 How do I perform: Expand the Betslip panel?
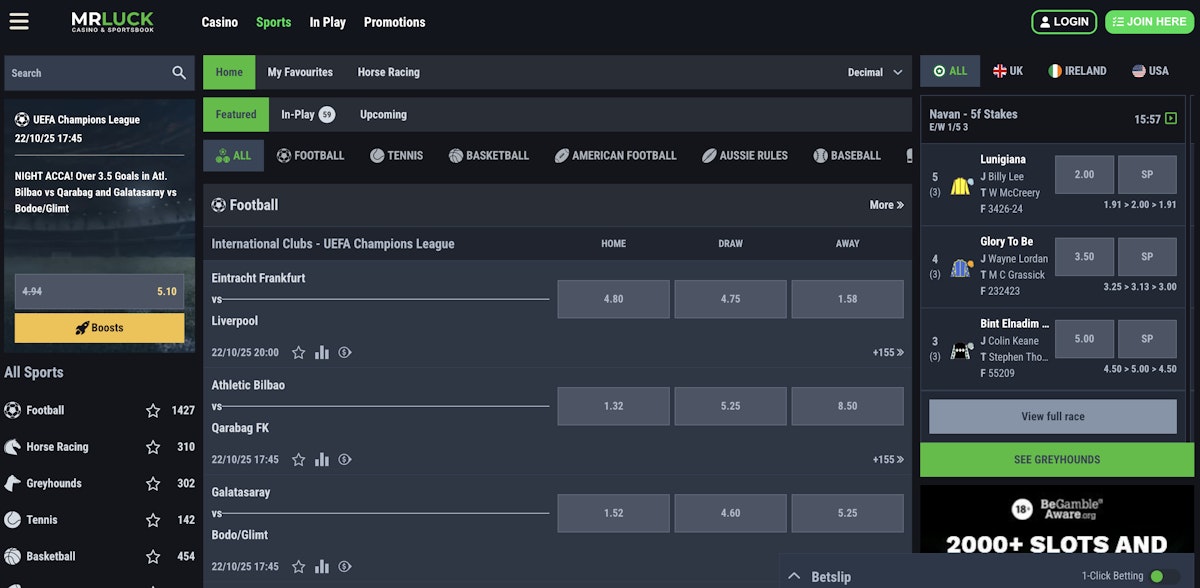click(x=795, y=576)
